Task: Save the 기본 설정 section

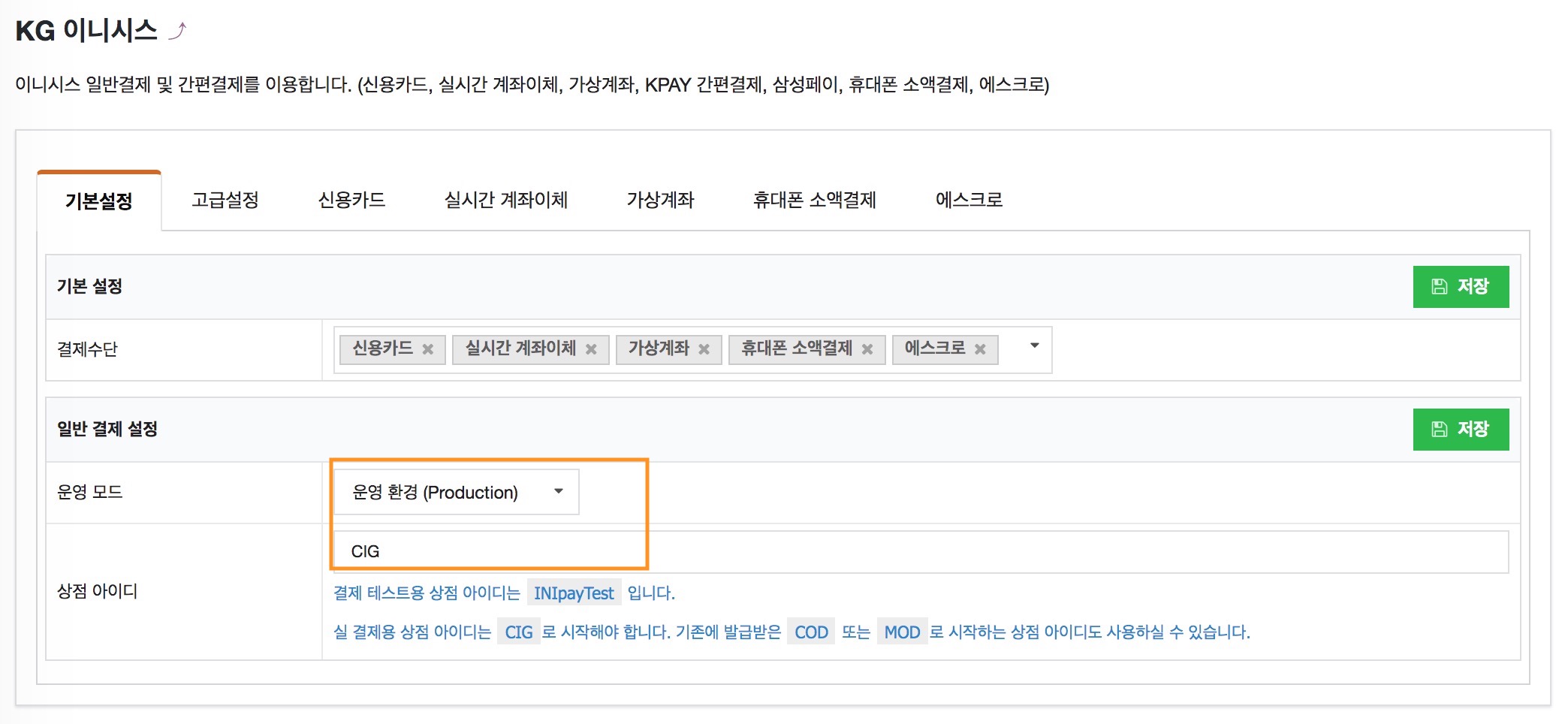Action: coord(1460,287)
